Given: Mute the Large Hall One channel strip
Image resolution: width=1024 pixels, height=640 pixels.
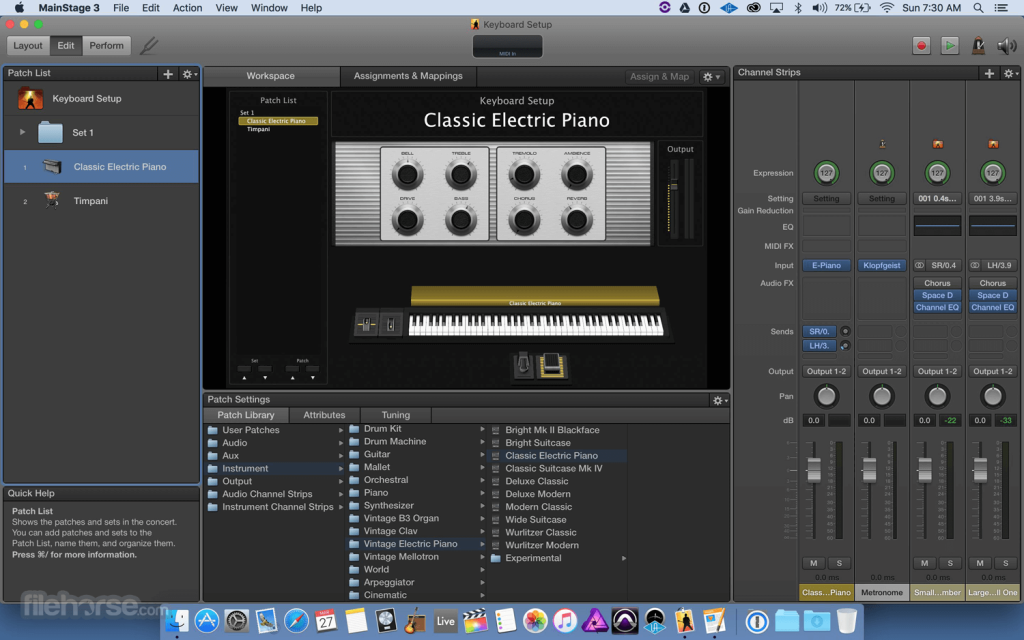Looking at the screenshot, I should (x=980, y=563).
